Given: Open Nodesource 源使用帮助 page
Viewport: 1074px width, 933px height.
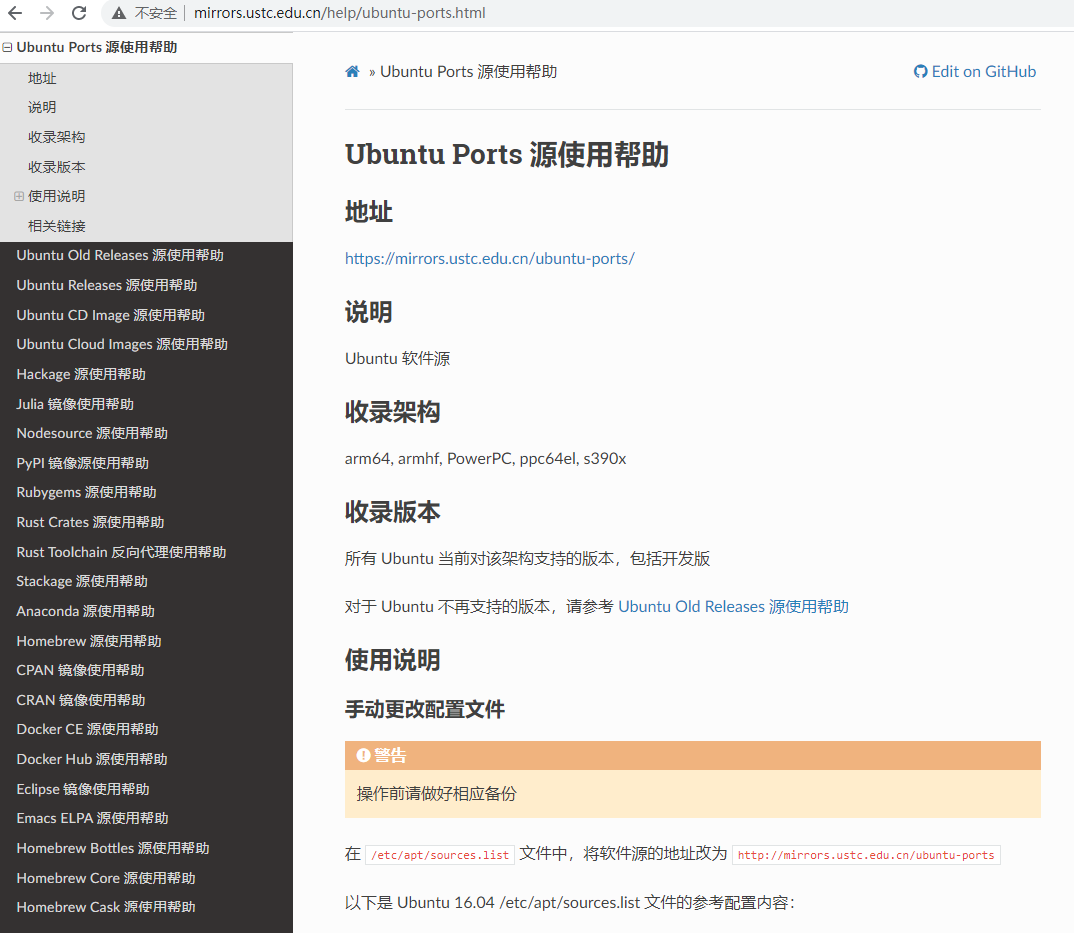Looking at the screenshot, I should tap(92, 433).
